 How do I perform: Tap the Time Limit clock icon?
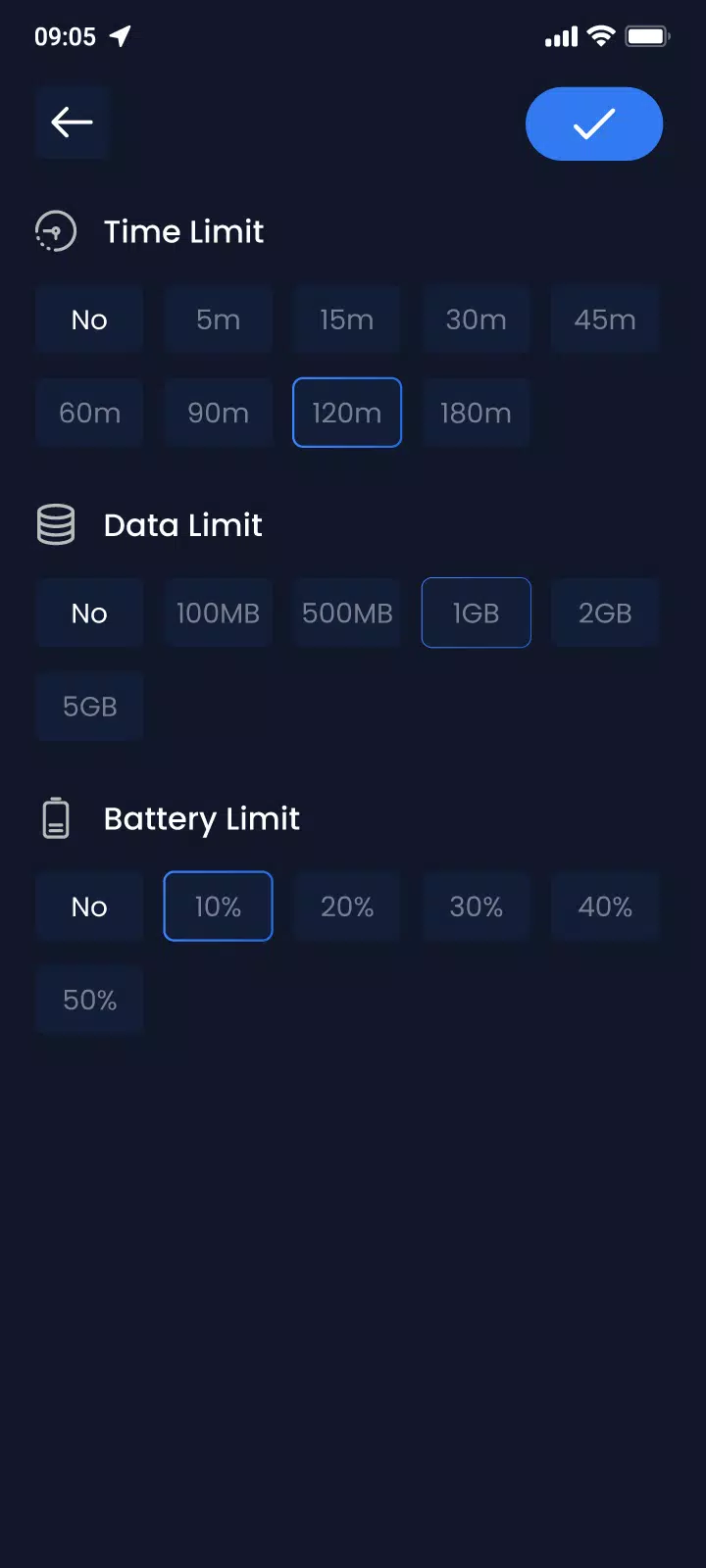tap(56, 231)
